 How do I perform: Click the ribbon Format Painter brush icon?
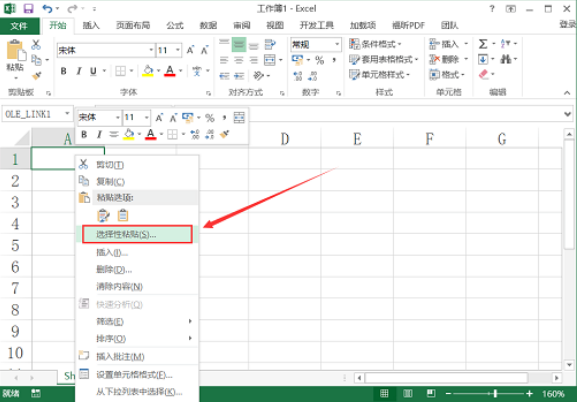pyautogui.click(x=36, y=75)
